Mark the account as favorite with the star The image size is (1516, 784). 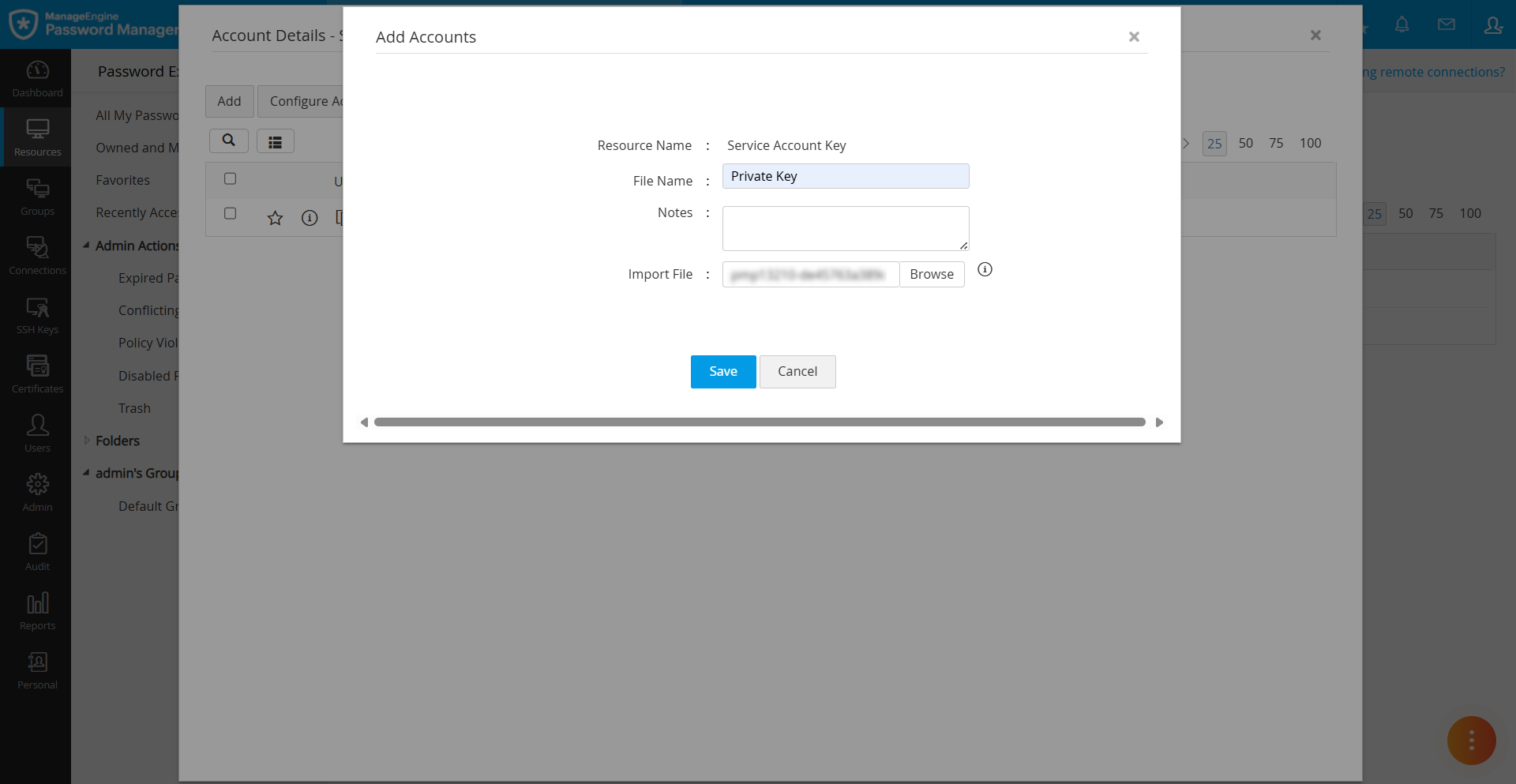coord(275,218)
